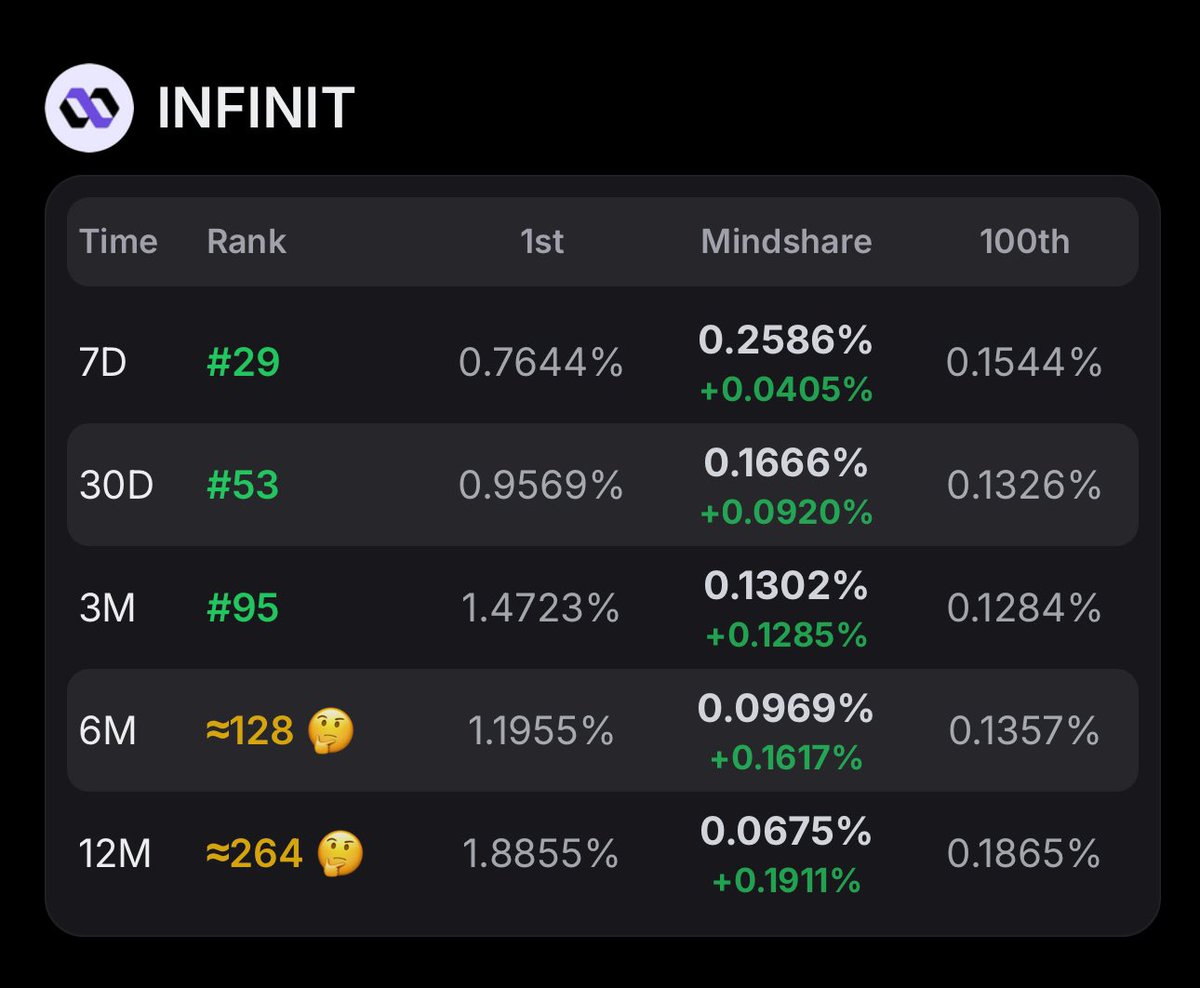Click the +0.0920% mindshare change
Screen dimensions: 1200x988
(x=786, y=512)
